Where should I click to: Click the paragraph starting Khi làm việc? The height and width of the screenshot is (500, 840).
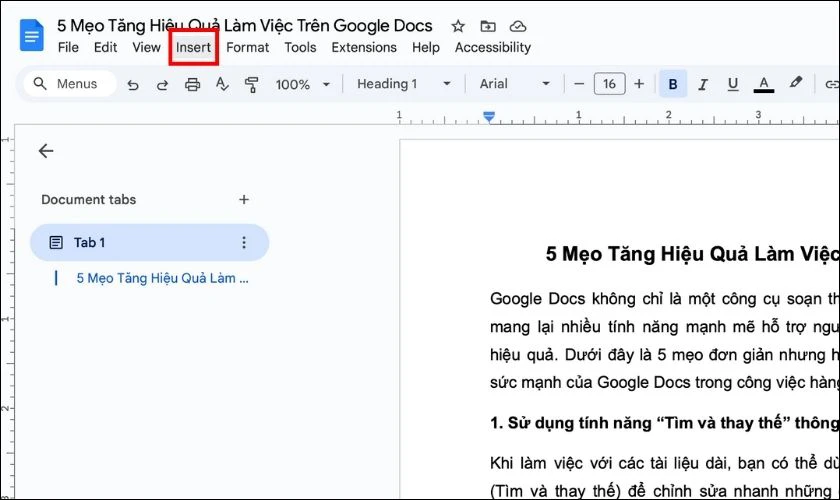coord(664,477)
